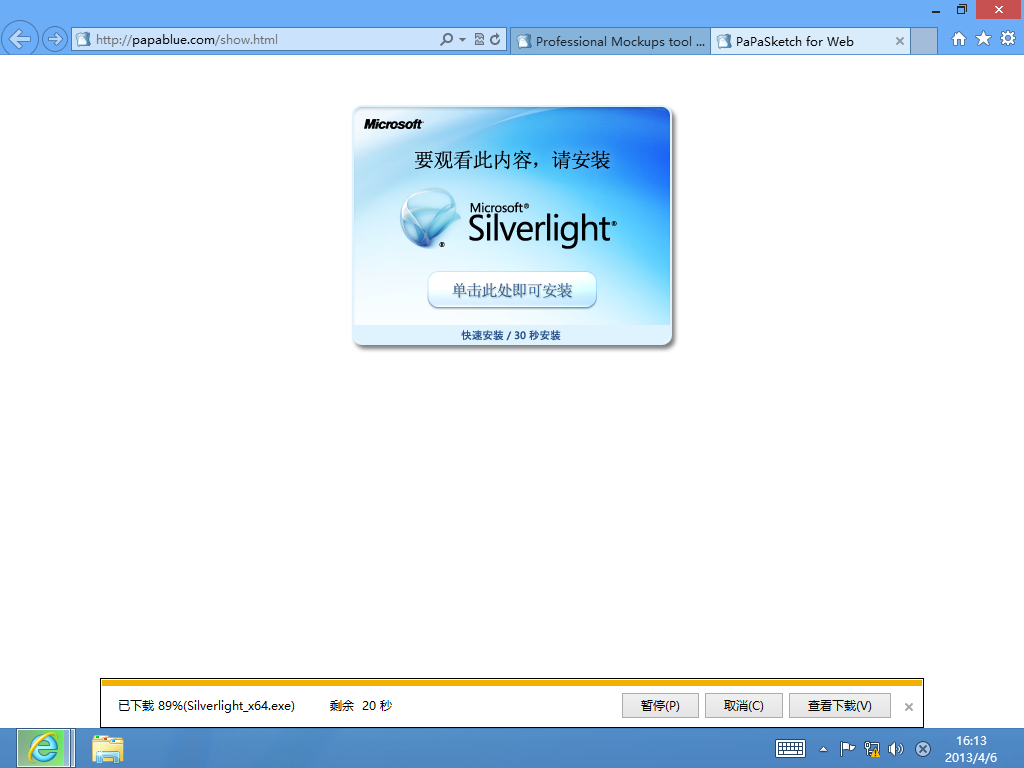Close the PaPaSketch for Web tab
Screen dimensions: 1024x768
point(900,41)
